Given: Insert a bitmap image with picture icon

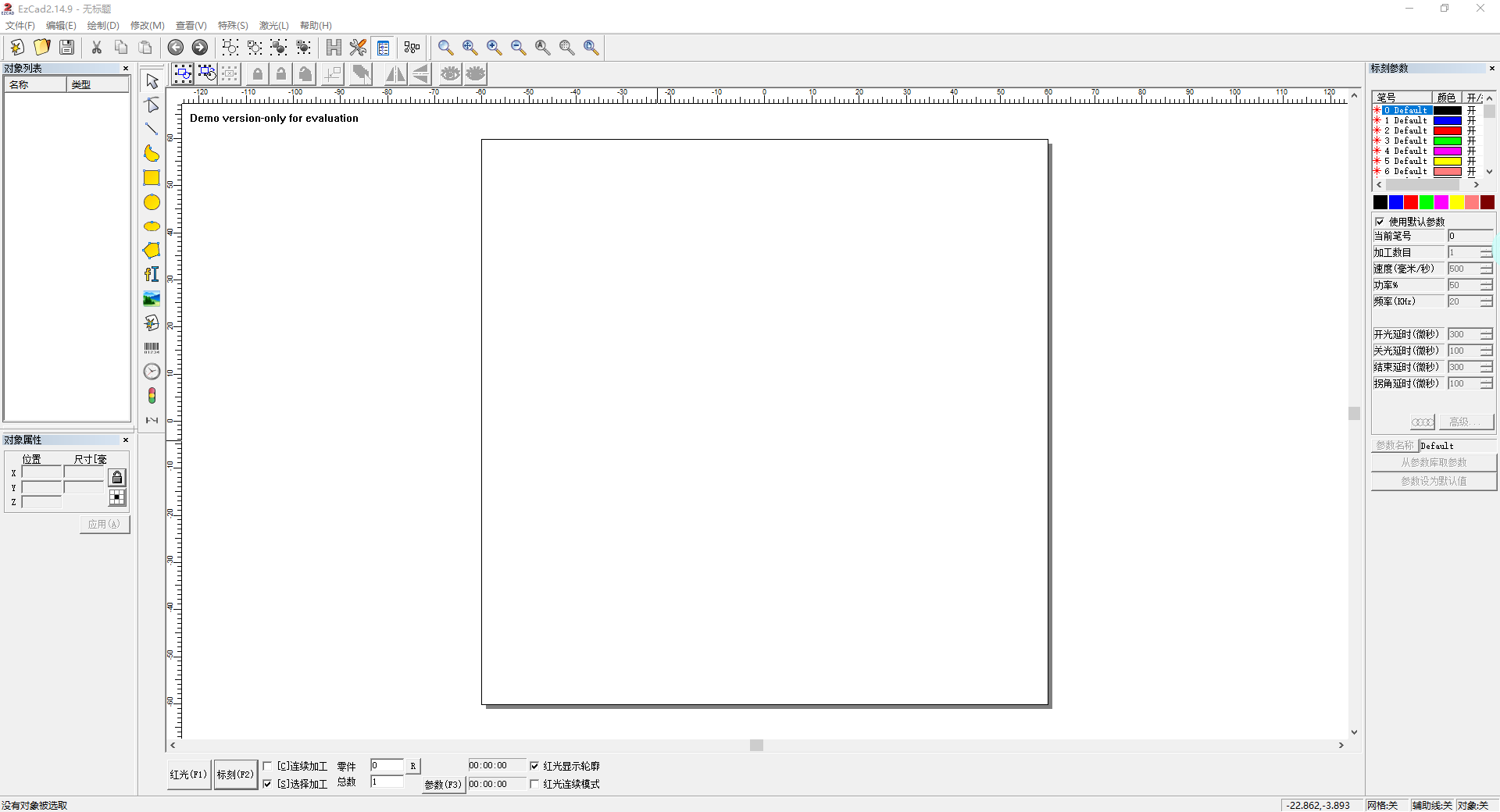Looking at the screenshot, I should [152, 299].
